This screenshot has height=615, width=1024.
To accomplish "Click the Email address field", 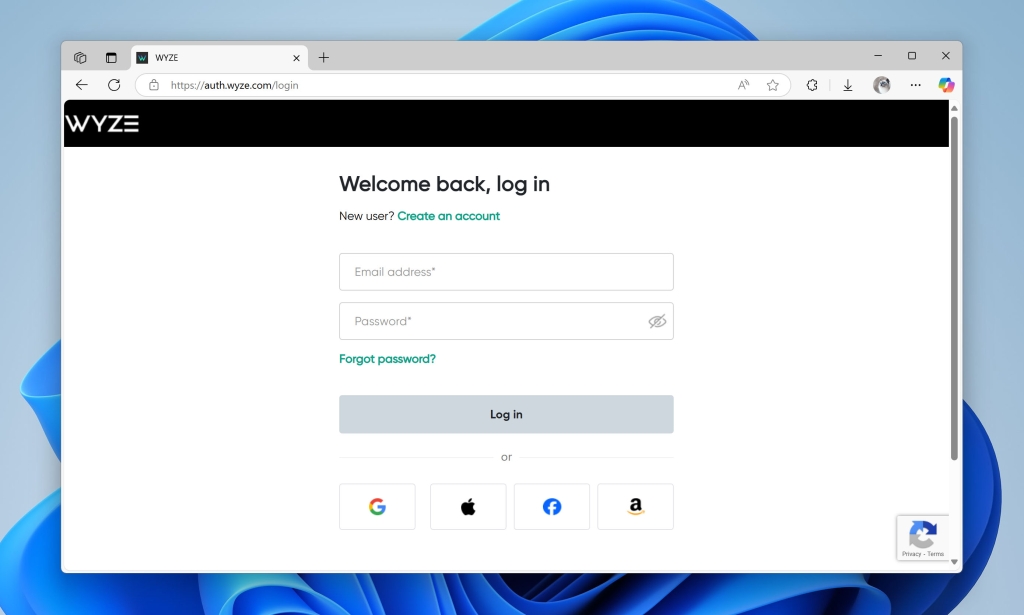I will click(506, 272).
